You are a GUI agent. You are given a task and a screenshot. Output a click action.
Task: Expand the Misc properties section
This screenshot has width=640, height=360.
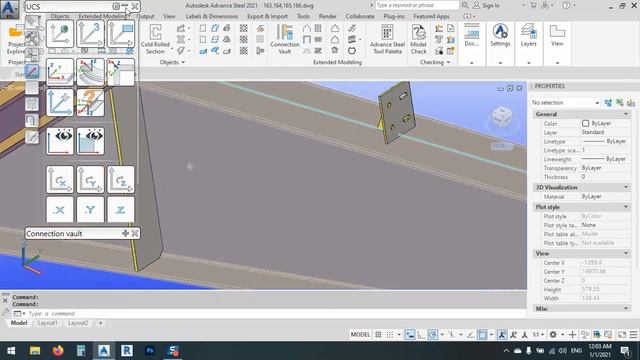point(626,309)
